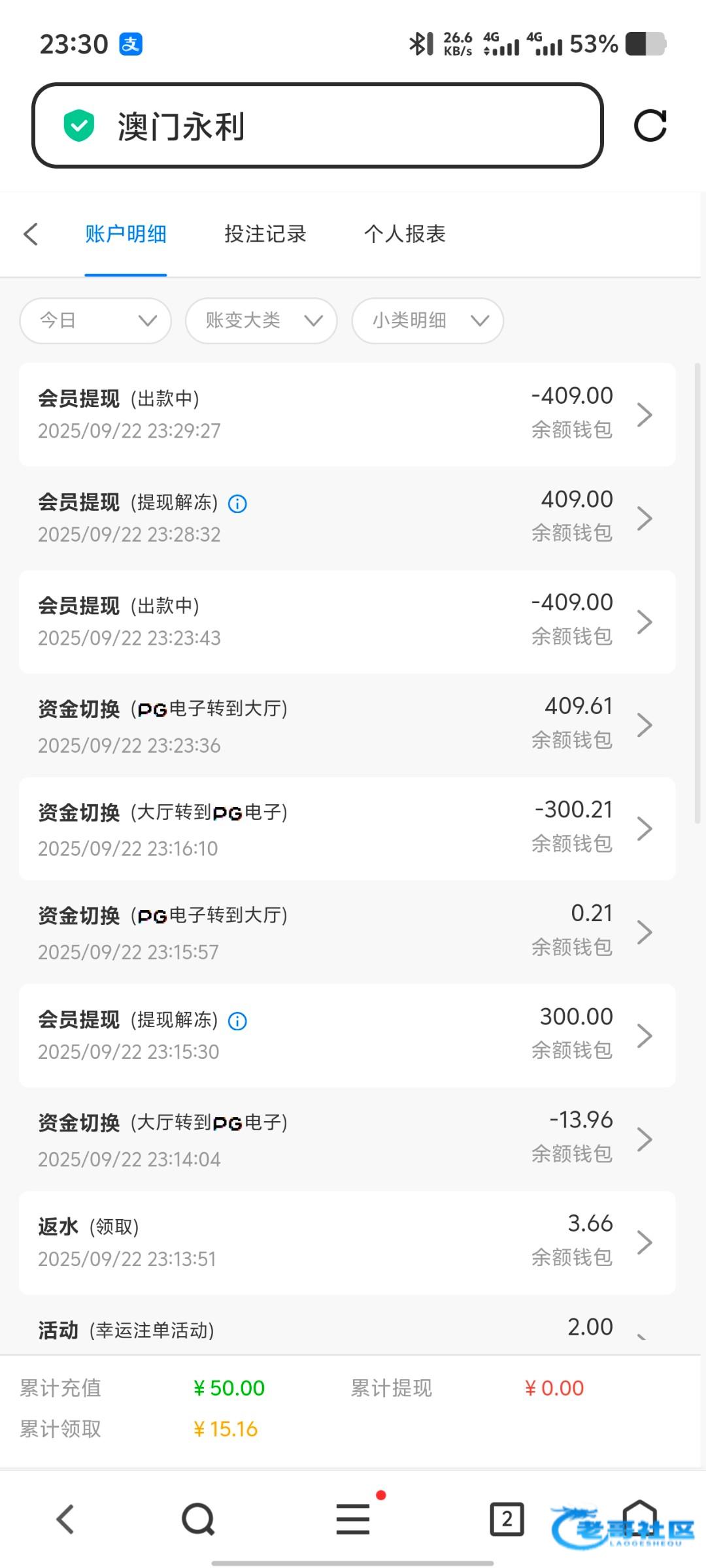Tap the back arrow beside 账户明细
This screenshot has height=1568, width=706.
pos(31,234)
